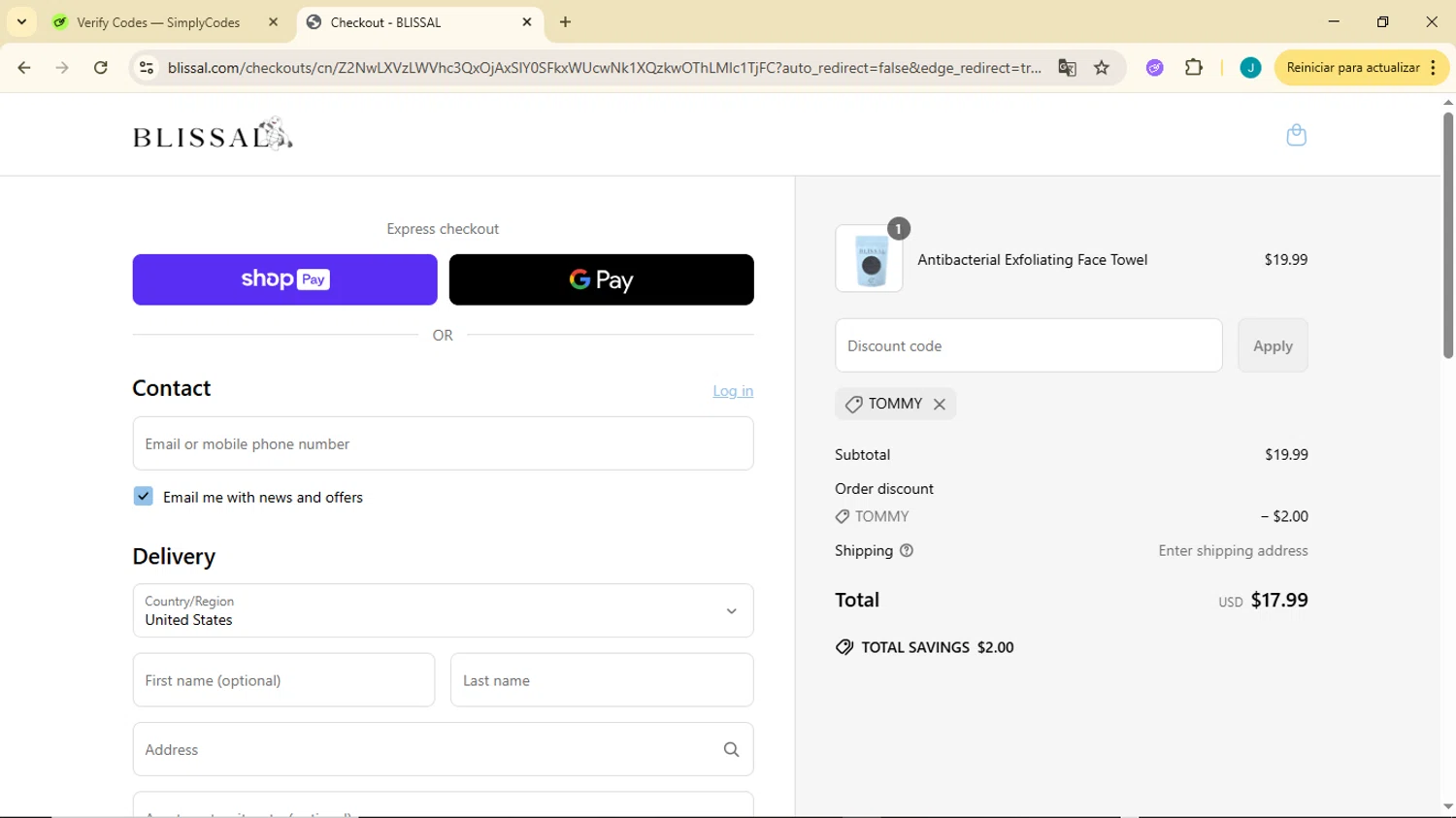Focus the Discount code field
The height and width of the screenshot is (818, 1456).
pyautogui.click(x=1028, y=345)
